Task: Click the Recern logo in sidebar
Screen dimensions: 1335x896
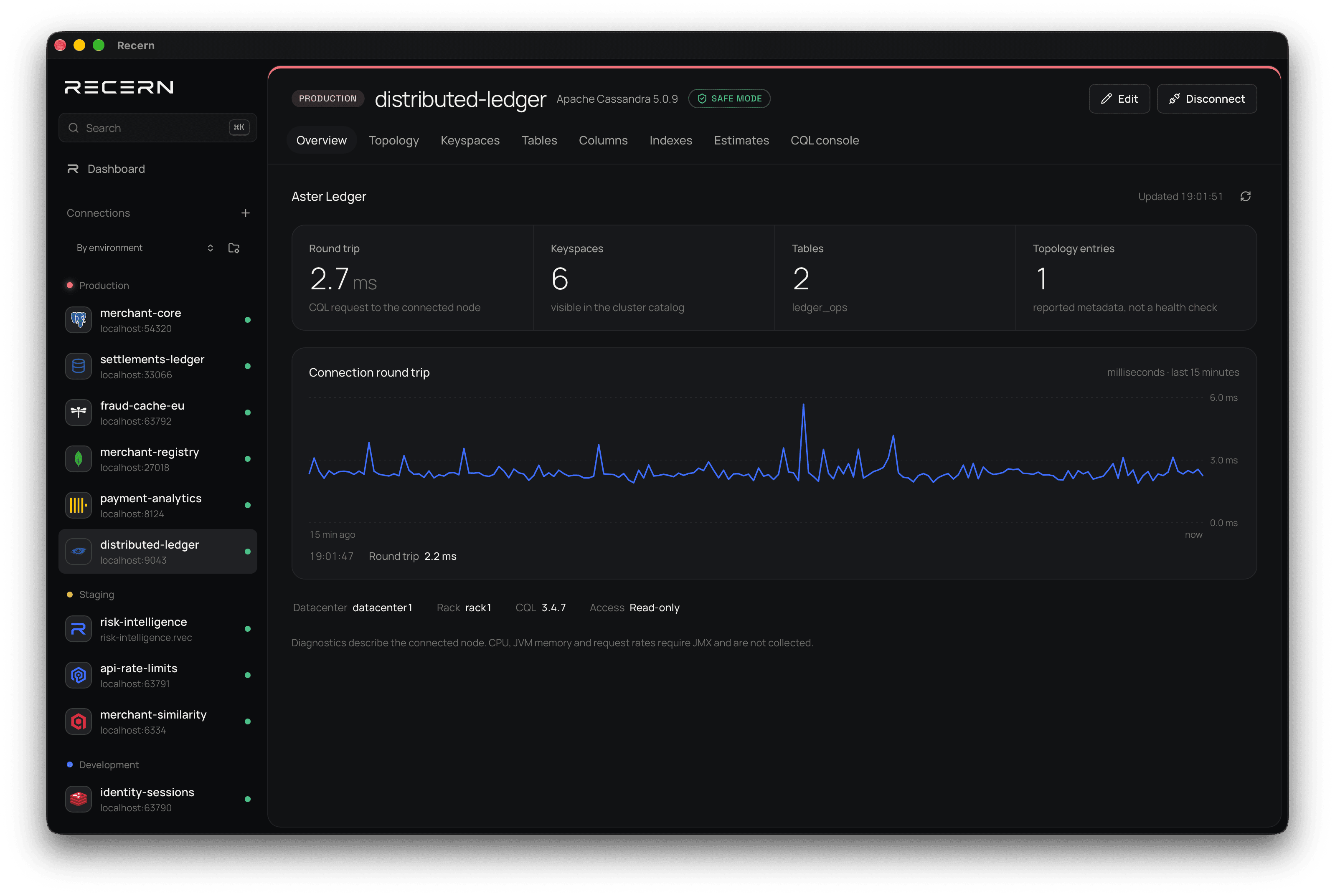Action: (x=119, y=87)
